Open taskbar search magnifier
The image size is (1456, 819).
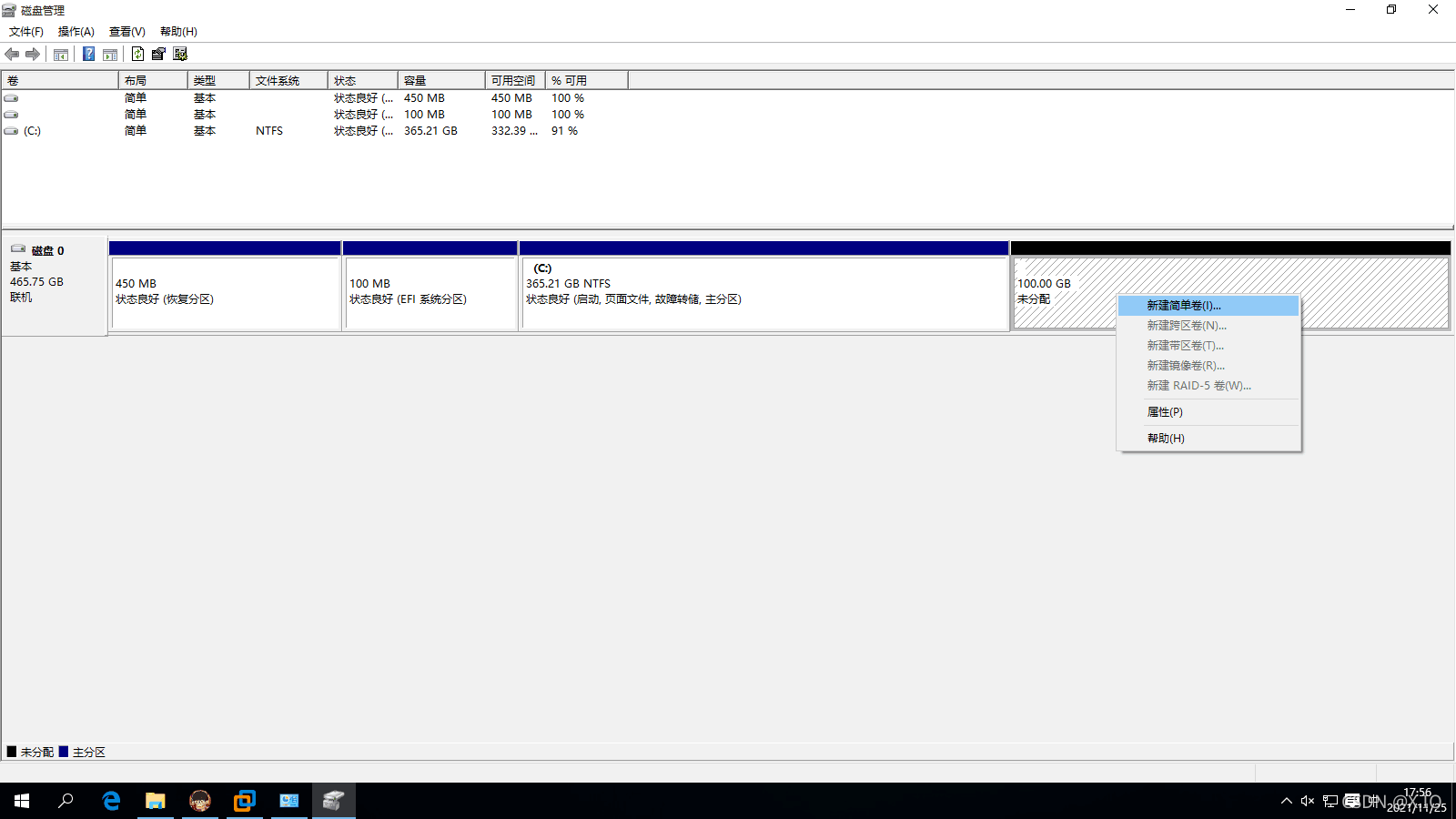coord(66,801)
